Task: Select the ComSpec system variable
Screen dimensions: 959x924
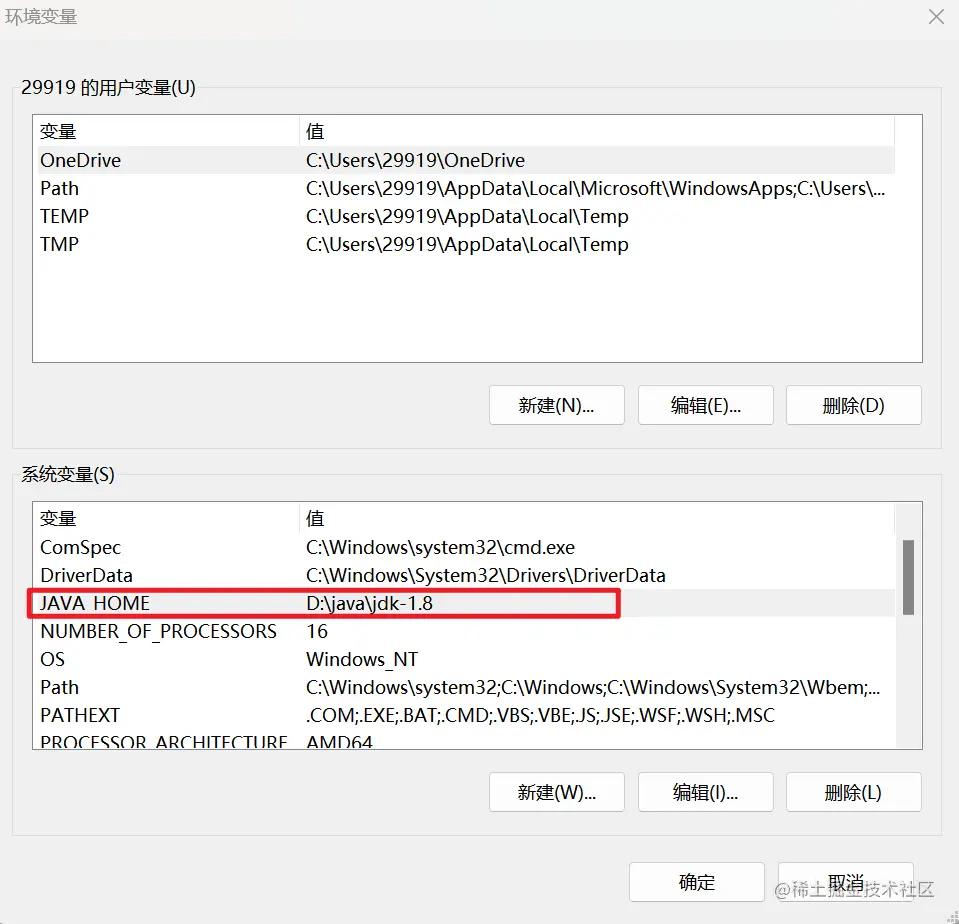Action: [466, 547]
